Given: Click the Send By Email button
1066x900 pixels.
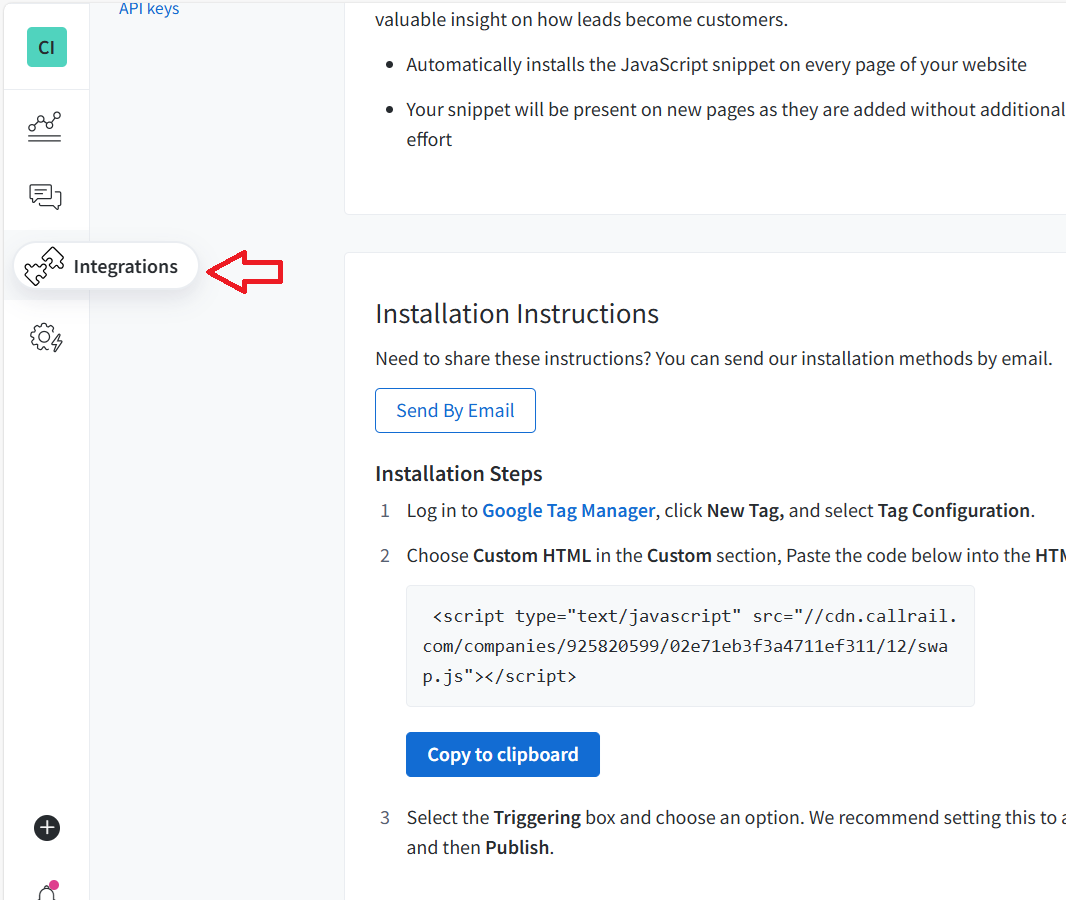Looking at the screenshot, I should click(x=455, y=411).
